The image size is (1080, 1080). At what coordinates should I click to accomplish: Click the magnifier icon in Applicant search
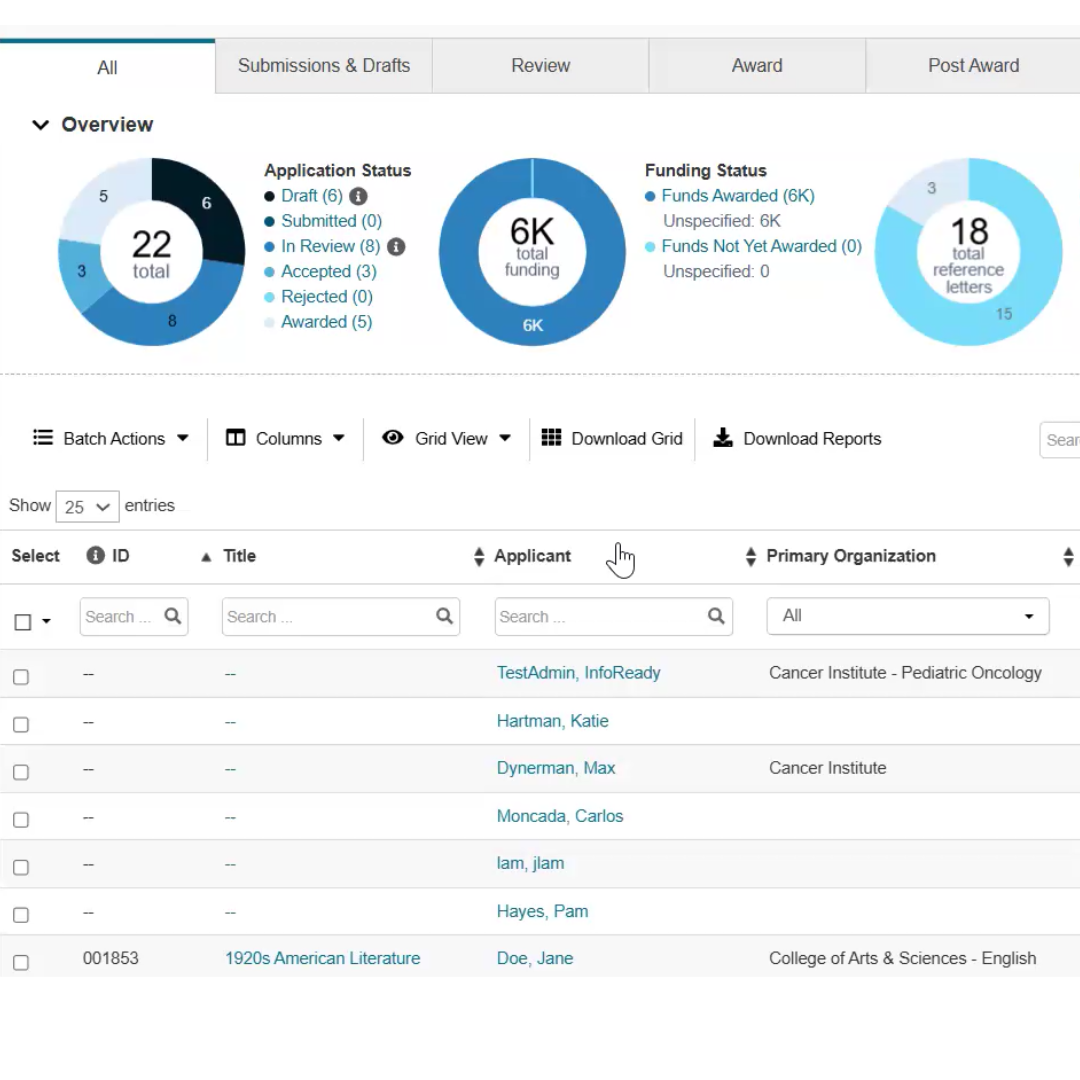(716, 617)
